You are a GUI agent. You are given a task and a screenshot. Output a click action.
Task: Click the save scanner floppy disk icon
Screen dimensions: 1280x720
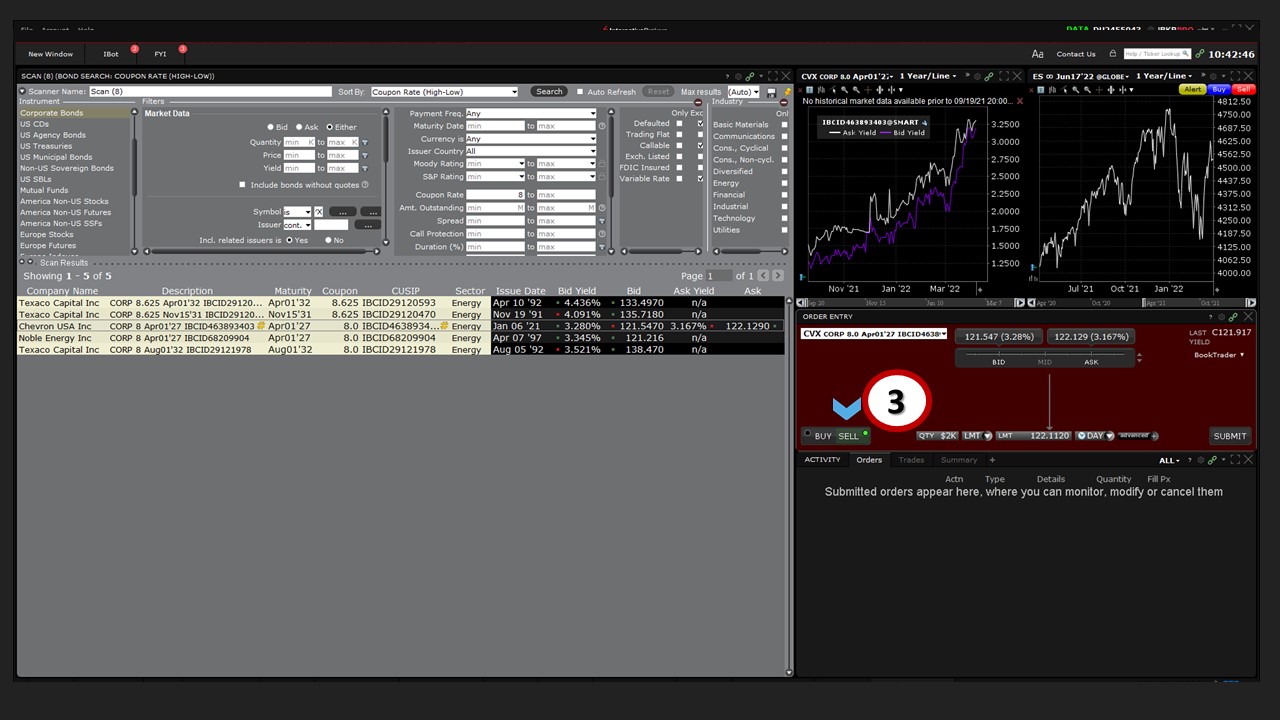tap(771, 92)
